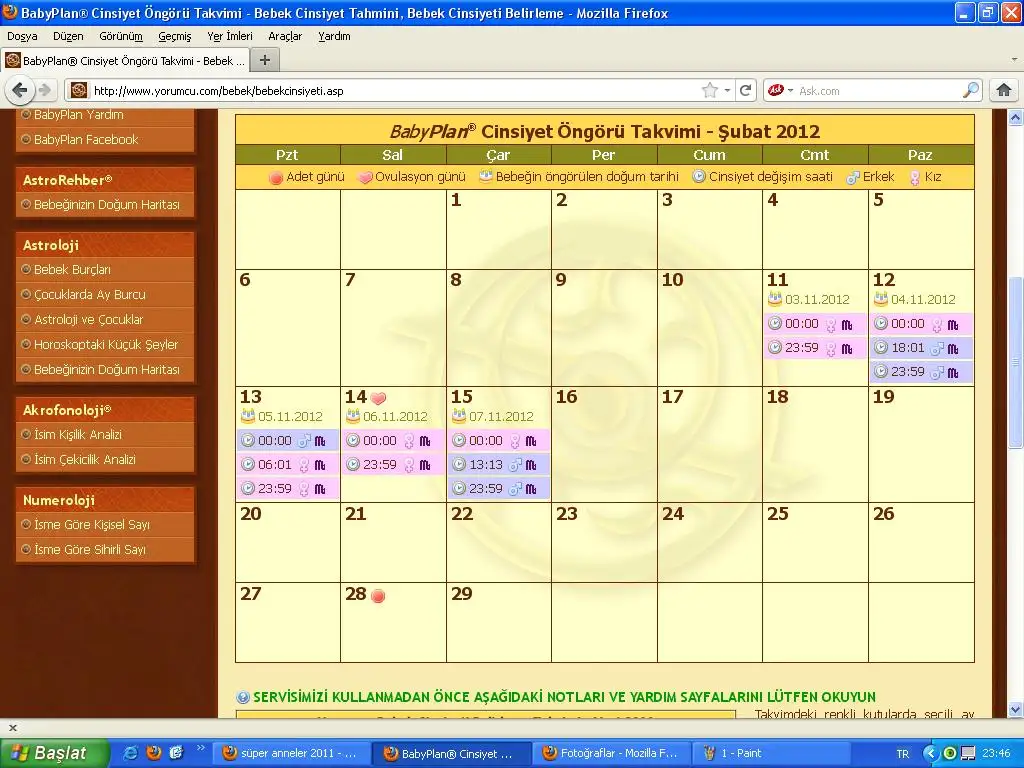Click the search magnifier icon in Ask.com box
This screenshot has height=768, width=1024.
tap(971, 90)
